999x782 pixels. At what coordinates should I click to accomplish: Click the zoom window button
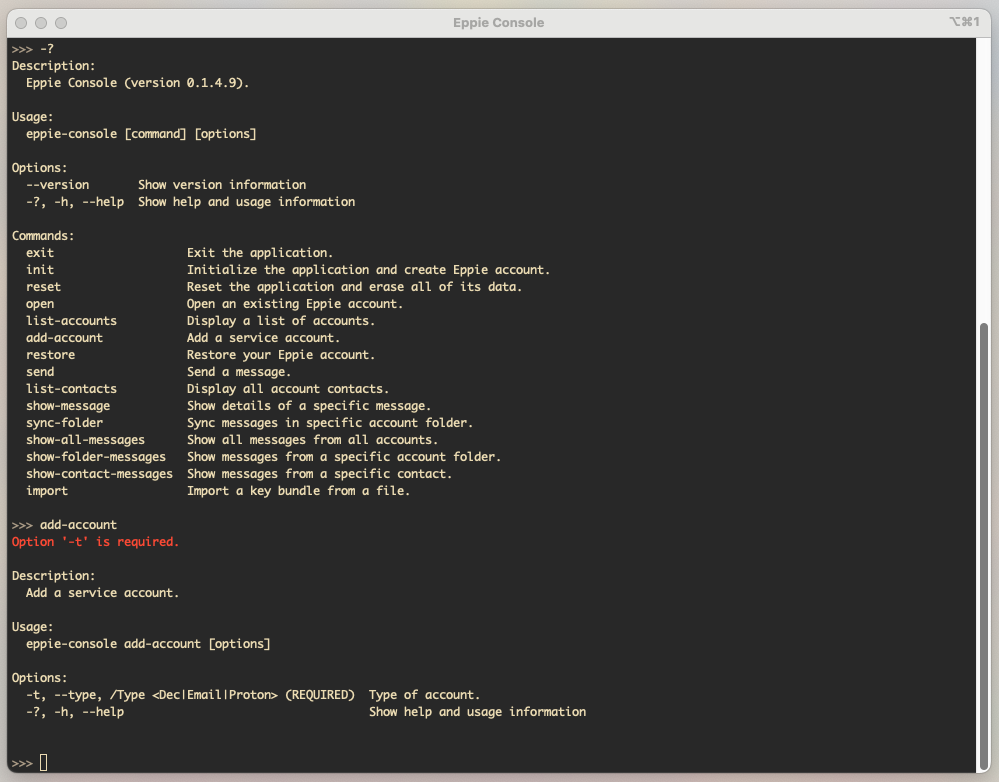pyautogui.click(x=61, y=23)
